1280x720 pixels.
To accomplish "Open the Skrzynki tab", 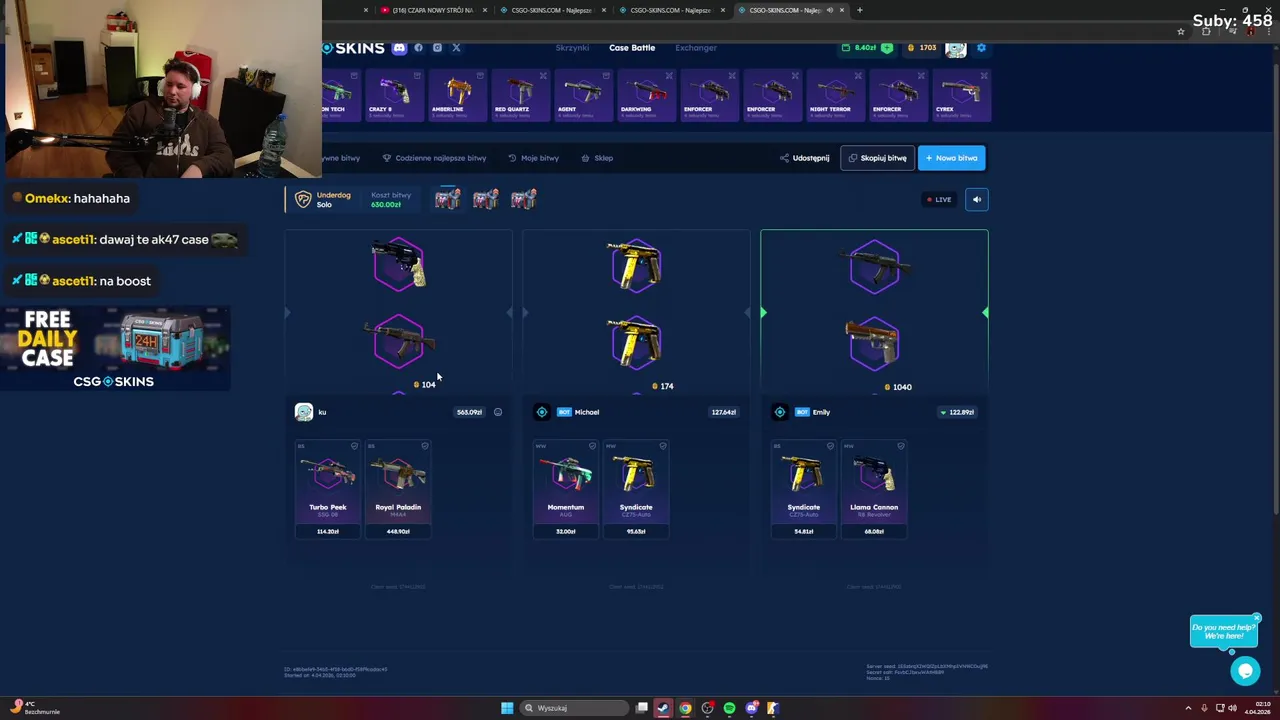I will coord(572,47).
